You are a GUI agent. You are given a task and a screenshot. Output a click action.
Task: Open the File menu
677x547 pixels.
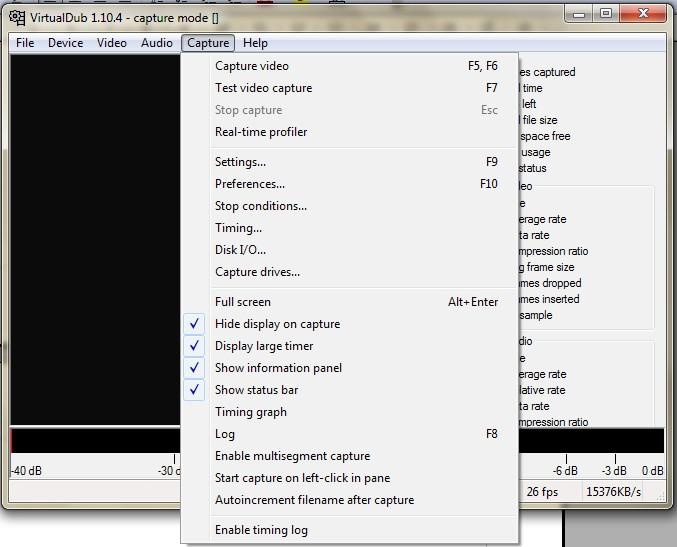tap(25, 43)
